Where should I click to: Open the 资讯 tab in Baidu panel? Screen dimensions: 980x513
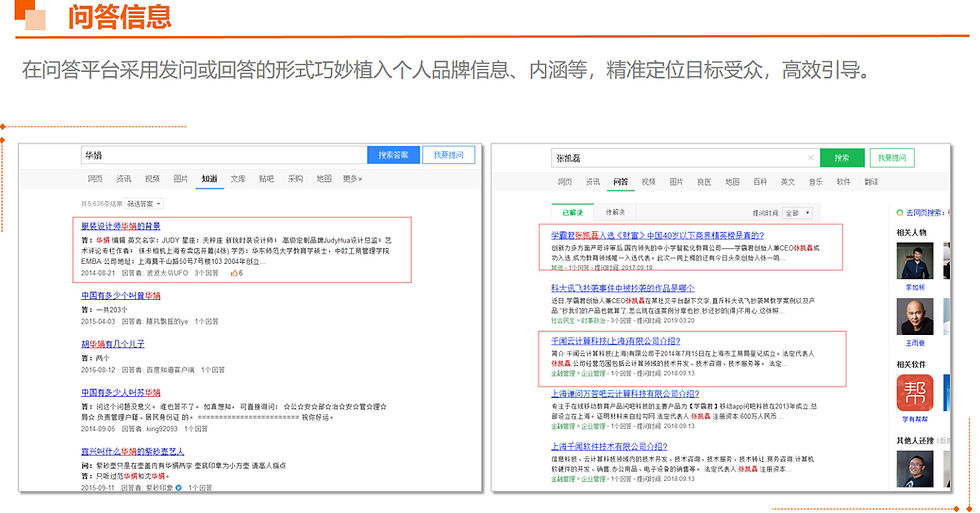(124, 179)
